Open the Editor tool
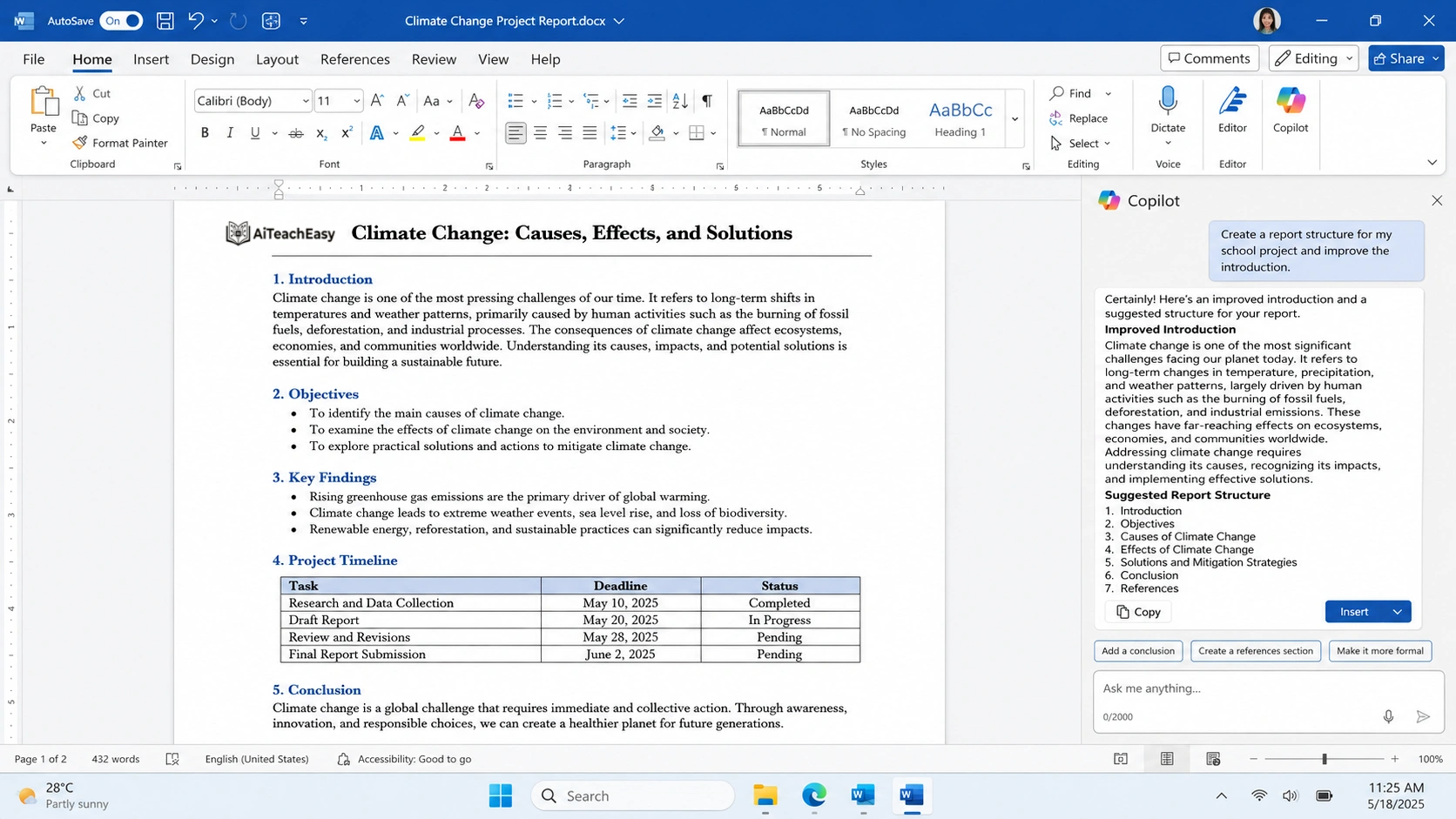The height and width of the screenshot is (819, 1456). (x=1232, y=111)
